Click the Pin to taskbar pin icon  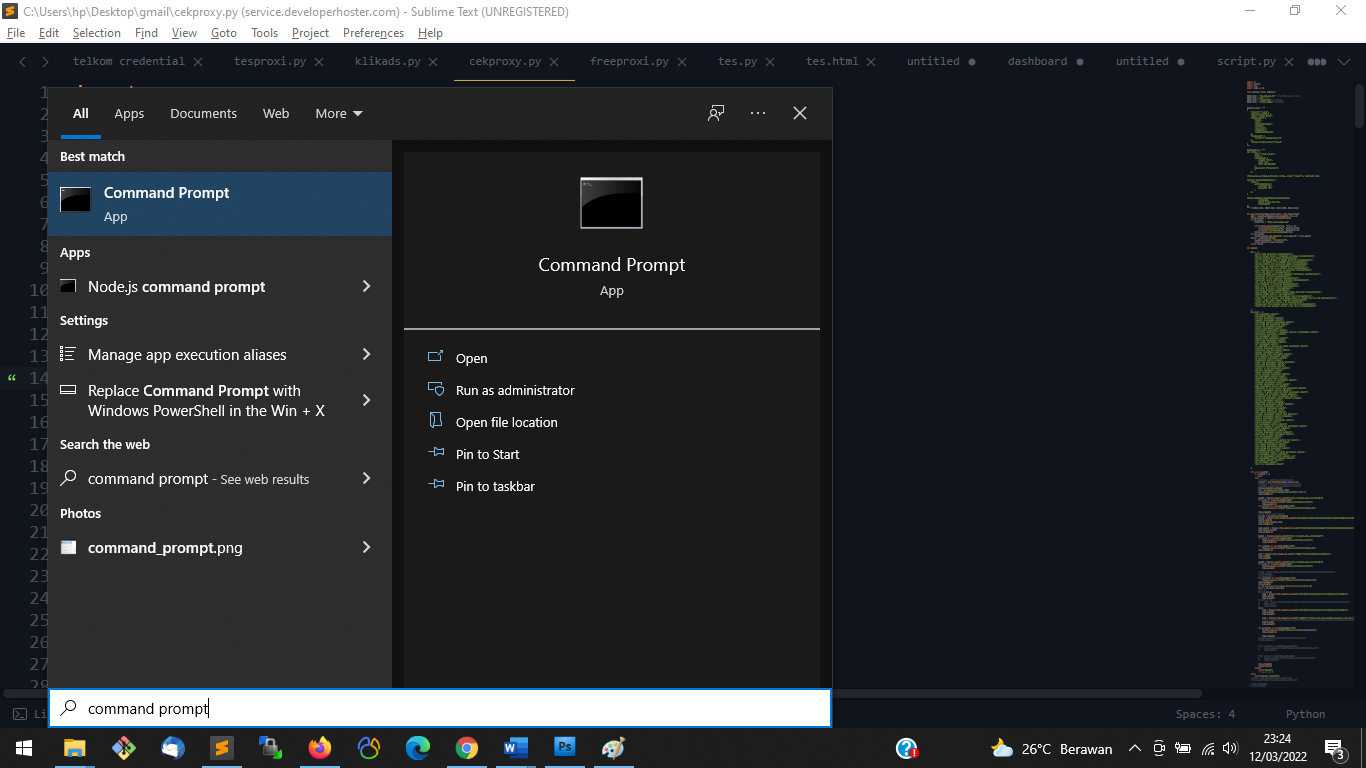coord(436,485)
